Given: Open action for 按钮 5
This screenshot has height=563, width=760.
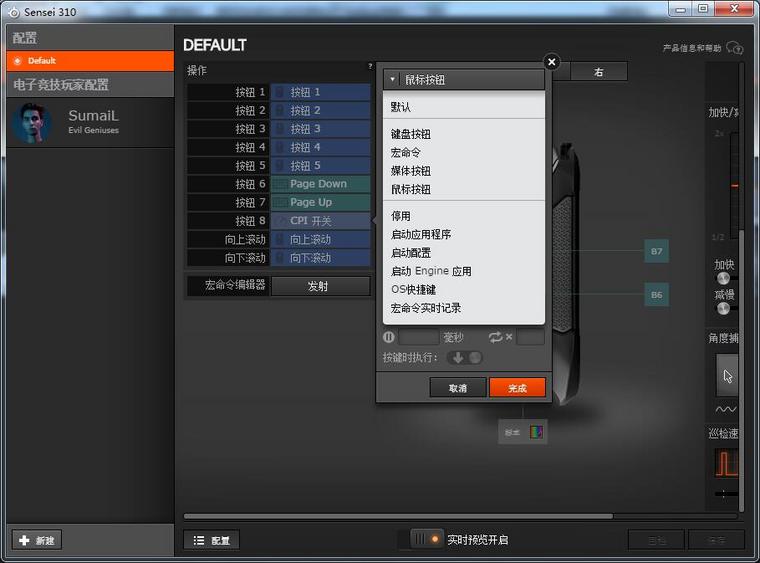Looking at the screenshot, I should pyautogui.click(x=320, y=166).
